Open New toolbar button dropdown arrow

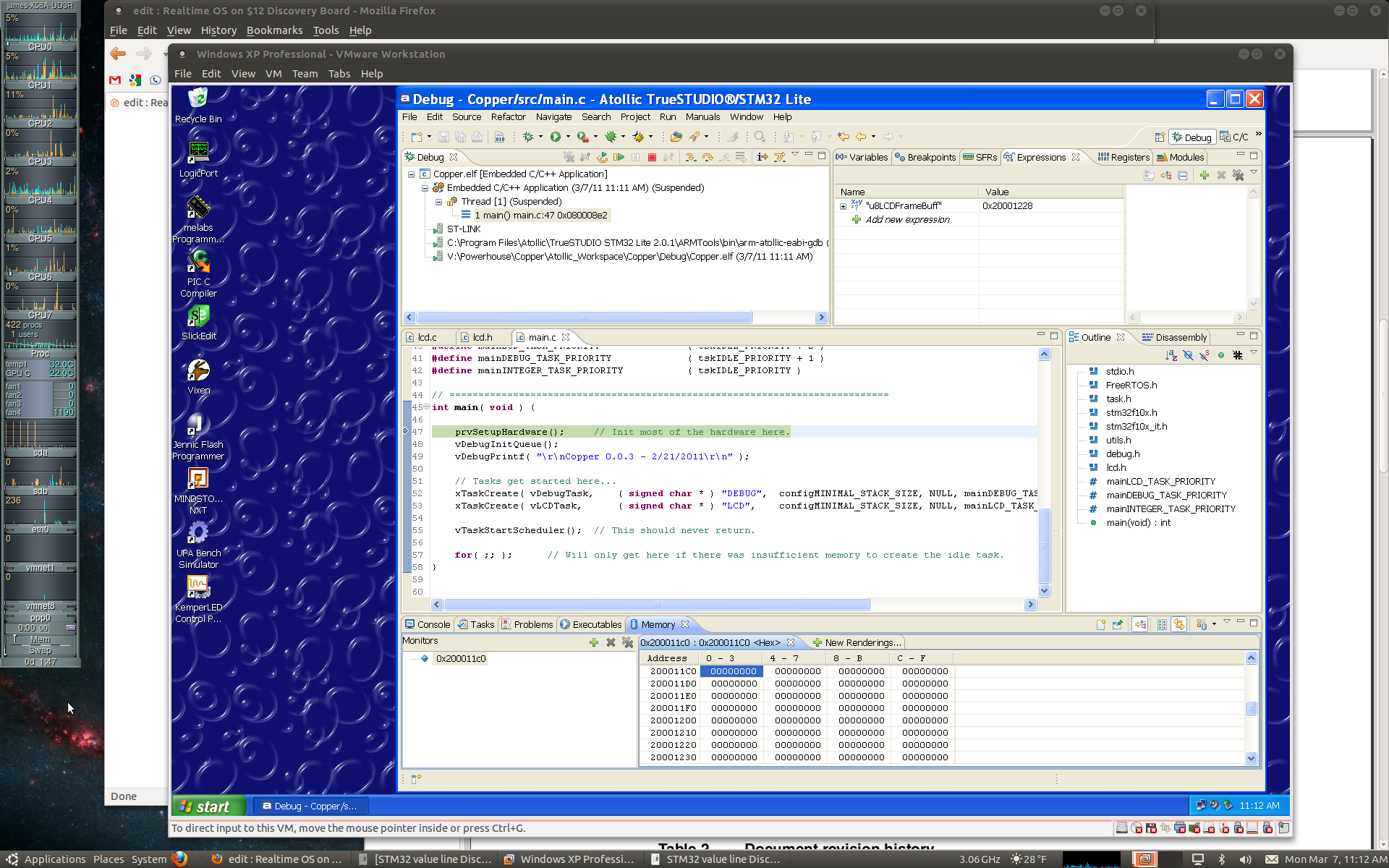point(429,137)
